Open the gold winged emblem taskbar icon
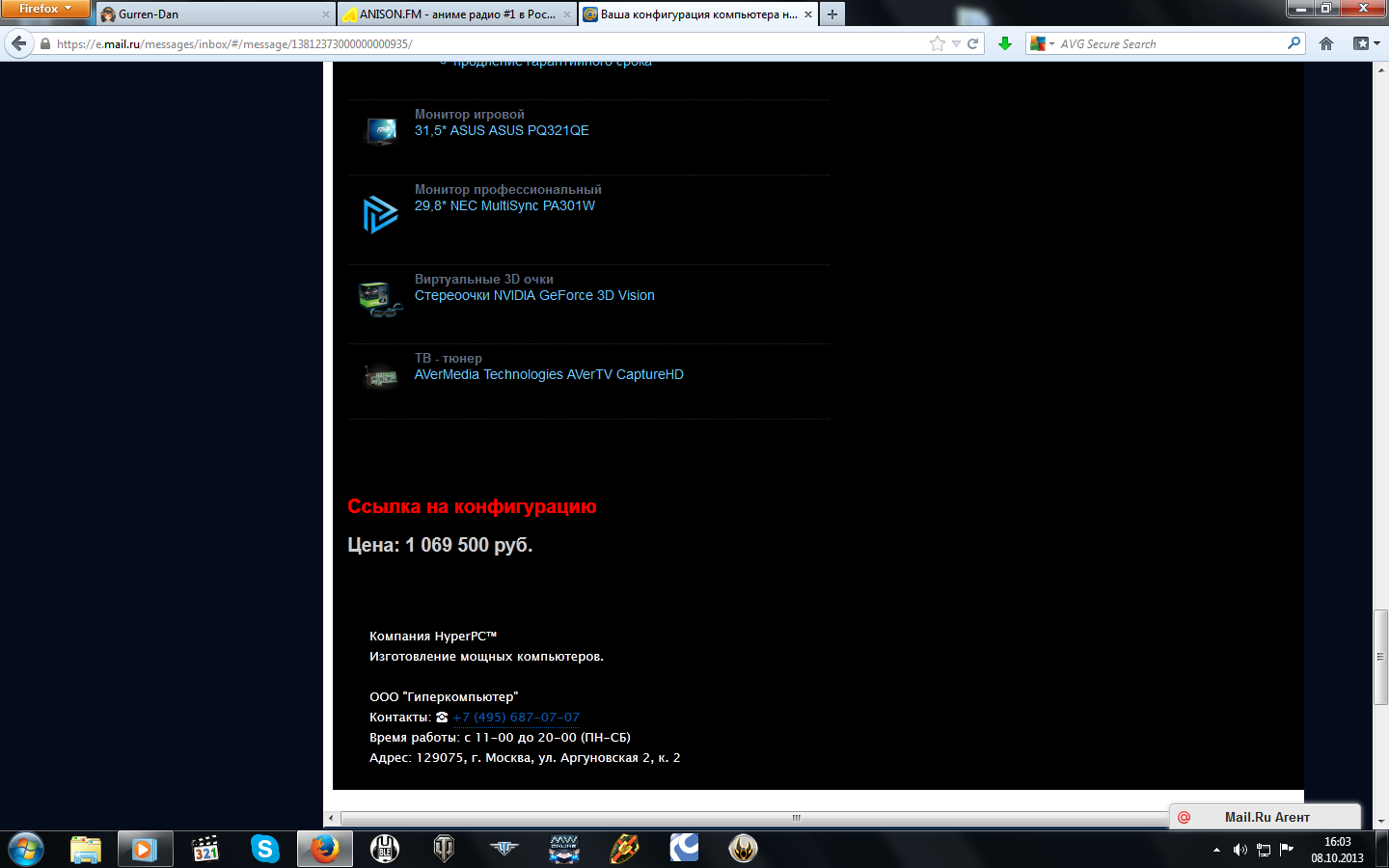The image size is (1389, 868). [x=743, y=849]
